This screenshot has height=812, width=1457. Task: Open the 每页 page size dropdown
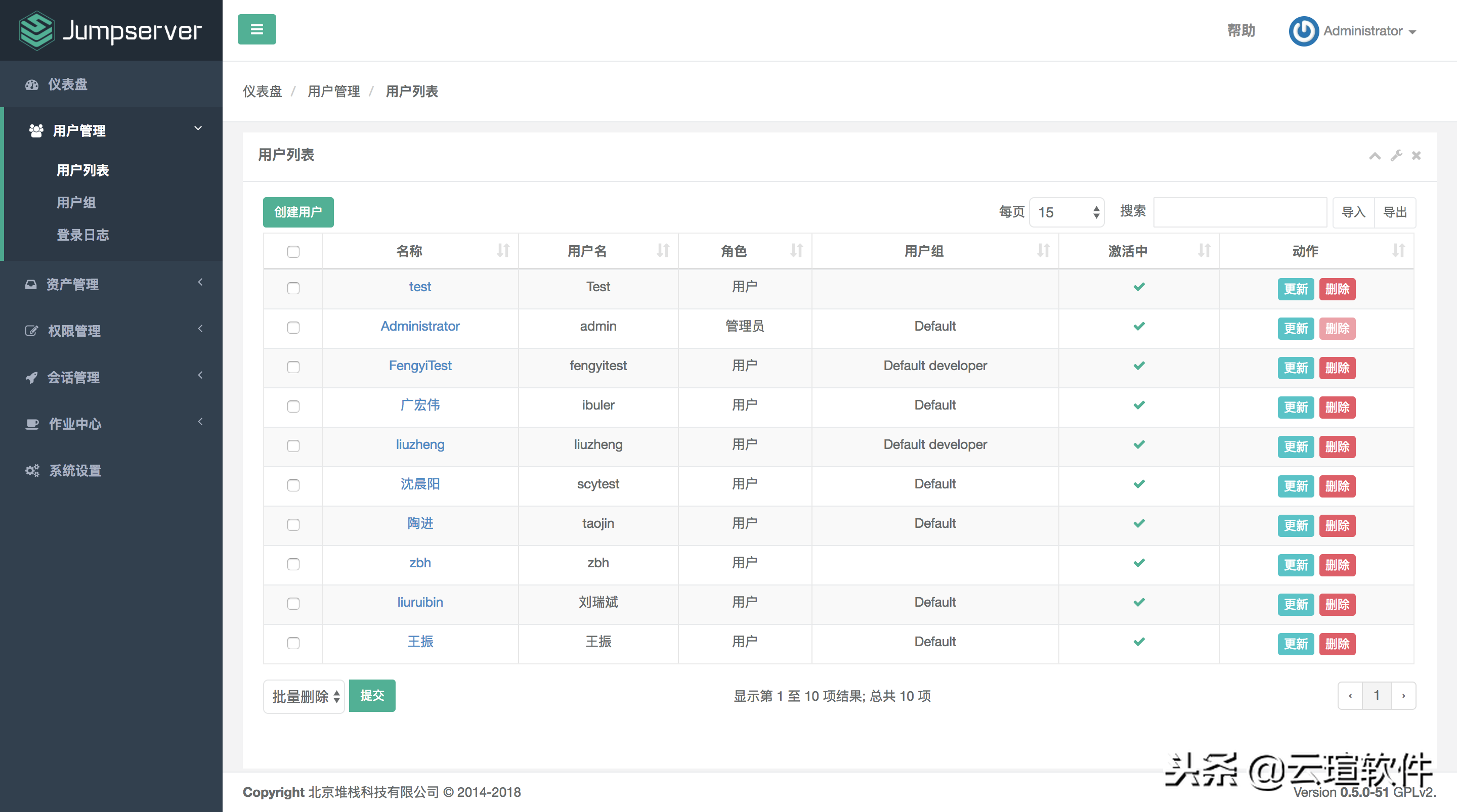click(1066, 212)
